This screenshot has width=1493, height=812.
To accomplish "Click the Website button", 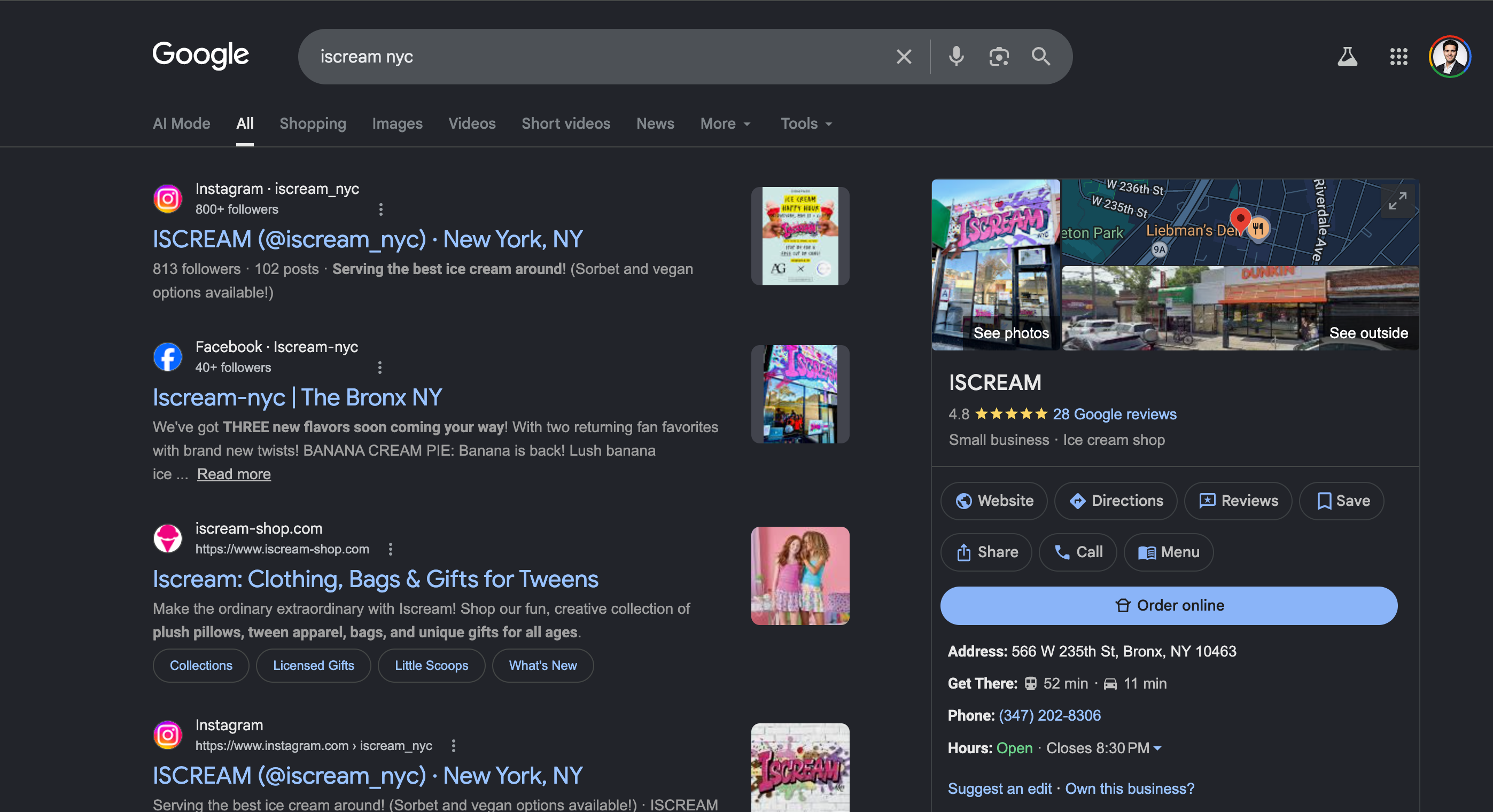I will point(993,501).
